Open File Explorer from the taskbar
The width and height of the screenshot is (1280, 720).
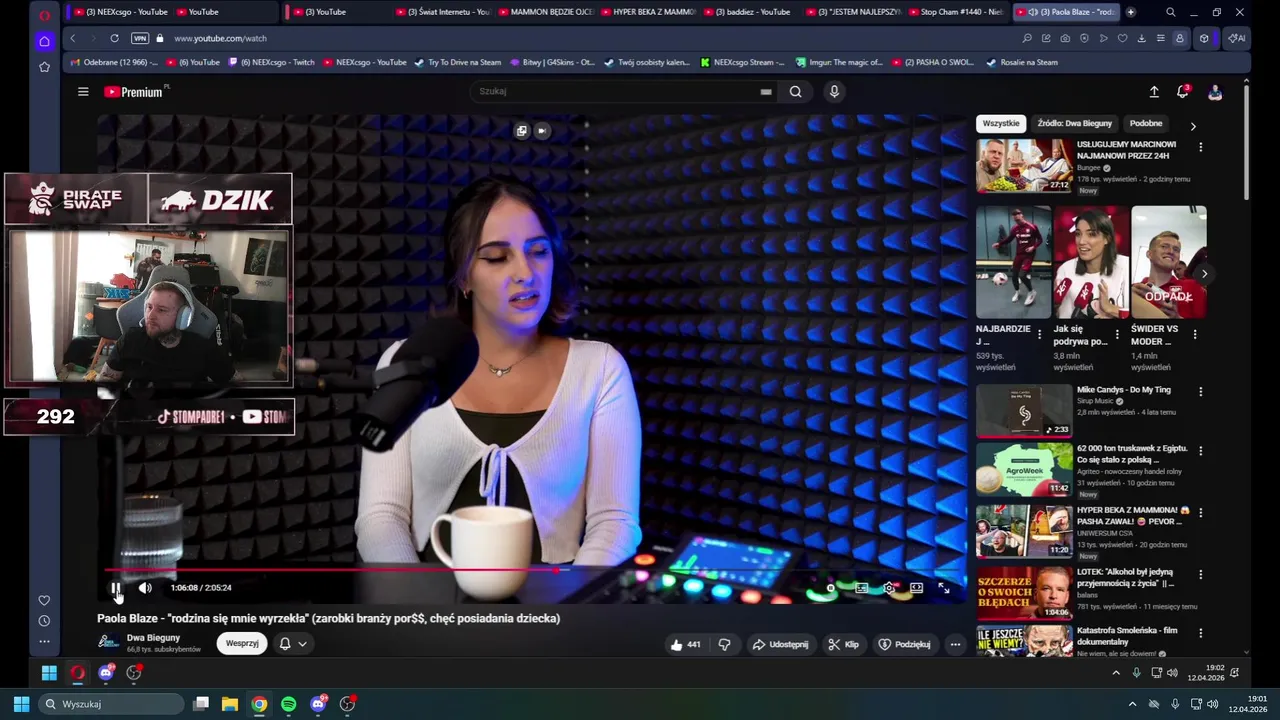click(x=229, y=704)
